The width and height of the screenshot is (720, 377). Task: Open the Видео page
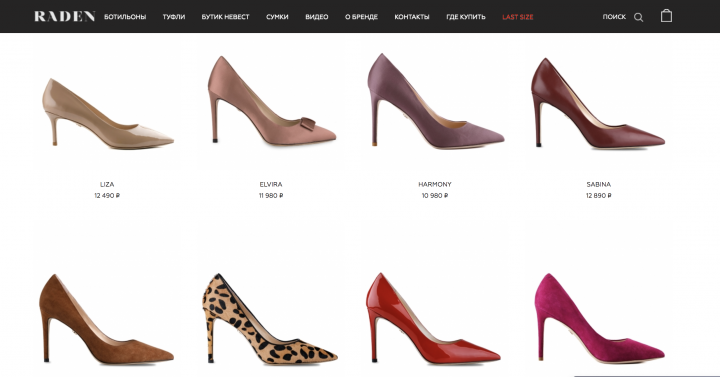[x=317, y=17]
